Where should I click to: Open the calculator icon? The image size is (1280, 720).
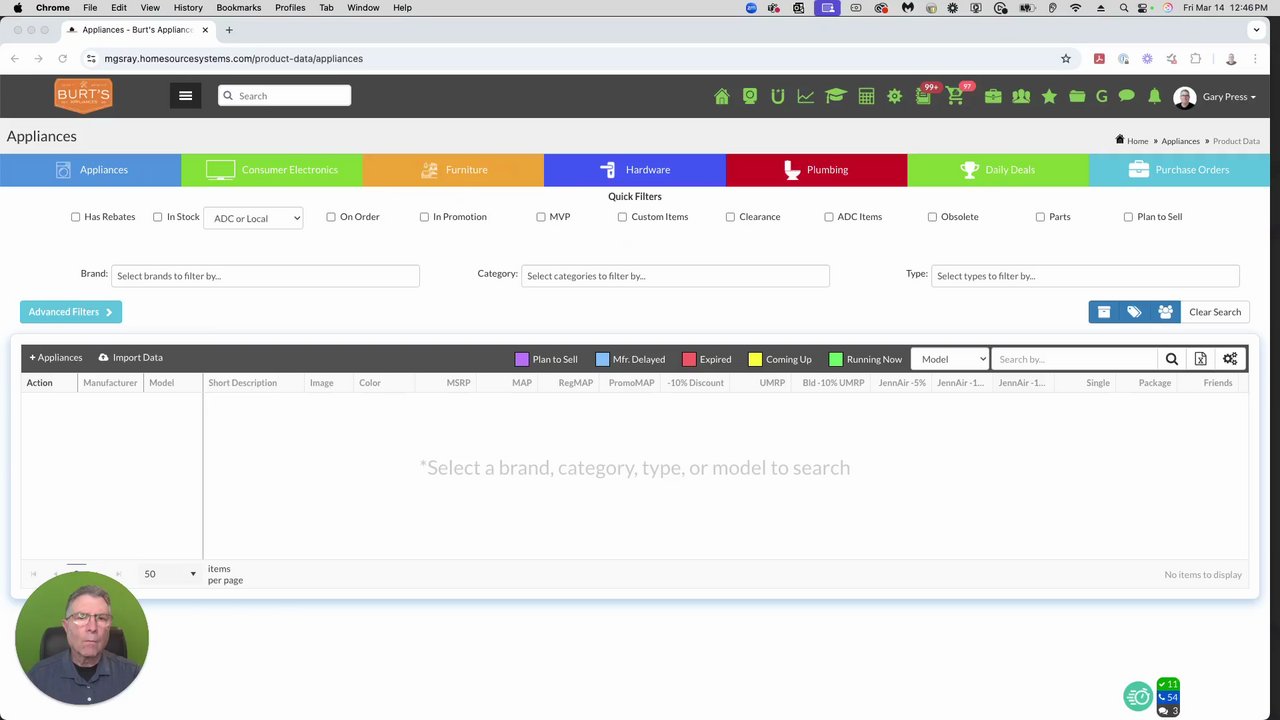[866, 96]
